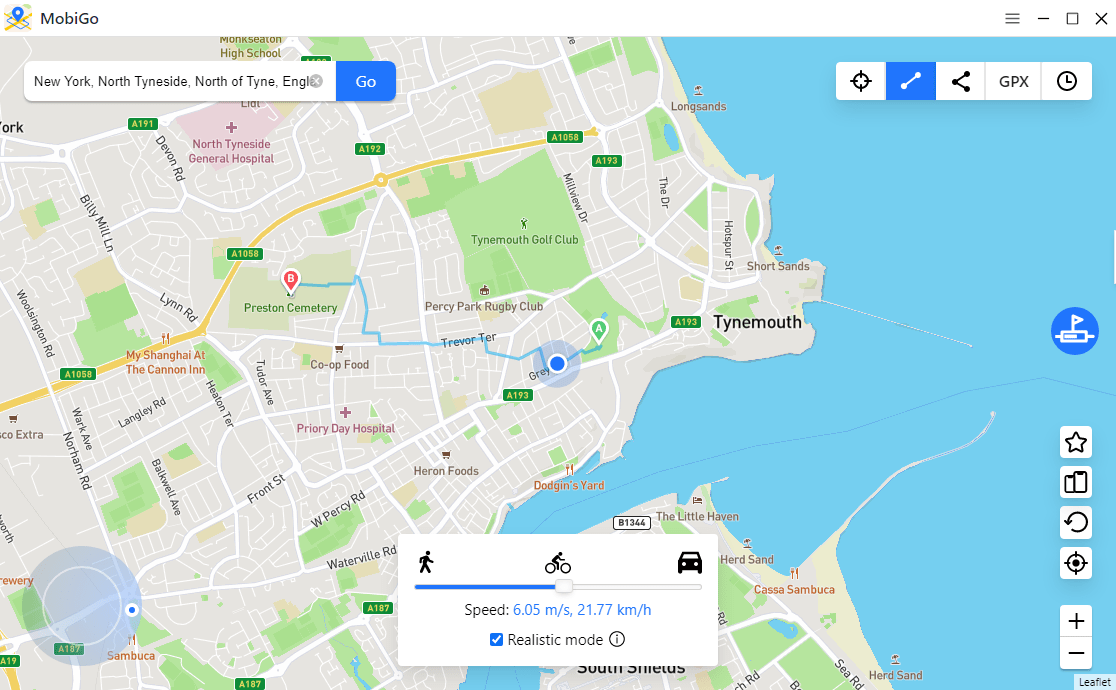Show Realistic mode info tooltip icon
This screenshot has height=690, width=1116.
click(617, 639)
